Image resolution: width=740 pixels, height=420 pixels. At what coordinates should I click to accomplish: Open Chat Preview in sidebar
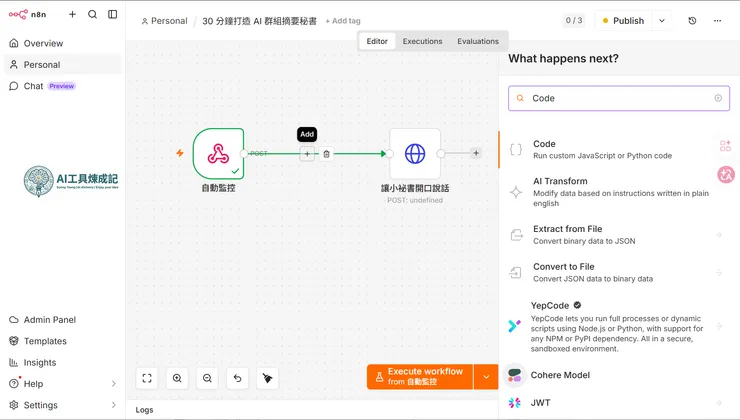[63, 86]
